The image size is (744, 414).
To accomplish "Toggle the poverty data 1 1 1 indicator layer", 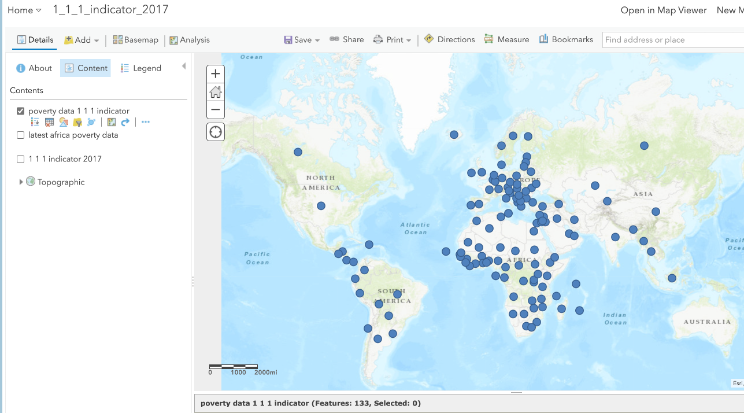I will (20, 111).
